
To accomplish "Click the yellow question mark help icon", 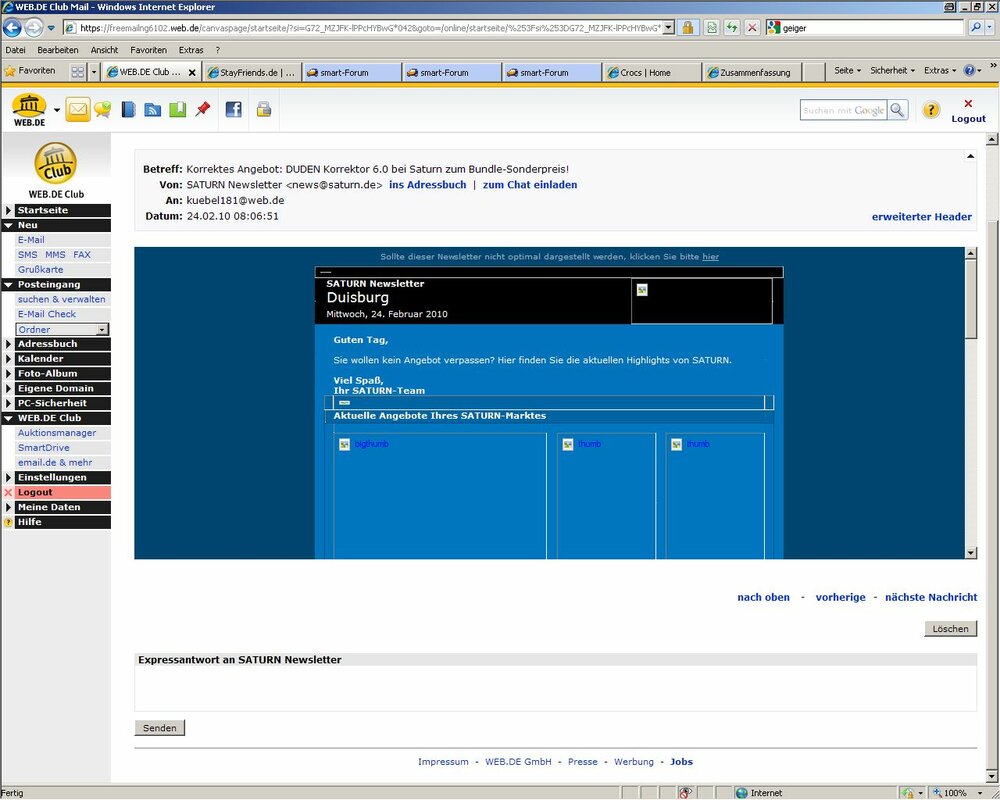I will tap(931, 110).
